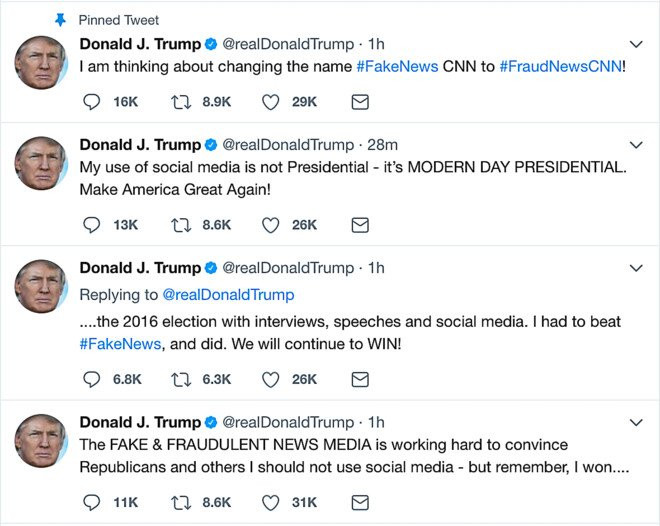Open the #FraudNewsCNN hashtag link

(560, 68)
